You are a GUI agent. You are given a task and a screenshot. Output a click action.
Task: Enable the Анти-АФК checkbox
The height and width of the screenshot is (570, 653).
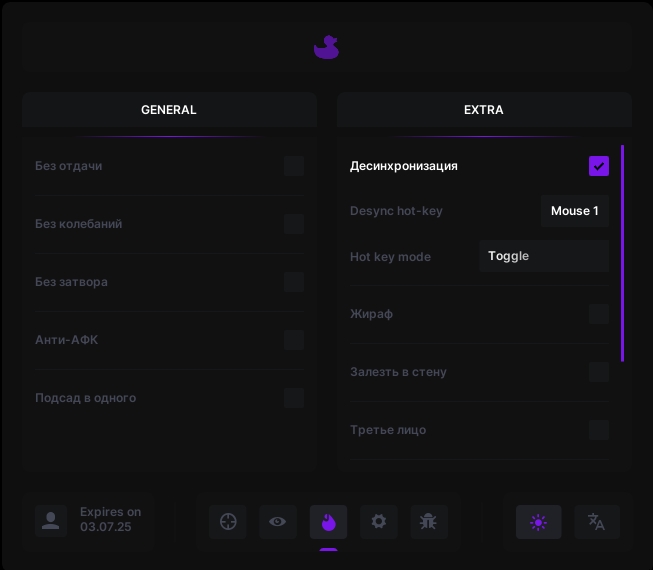click(x=294, y=340)
